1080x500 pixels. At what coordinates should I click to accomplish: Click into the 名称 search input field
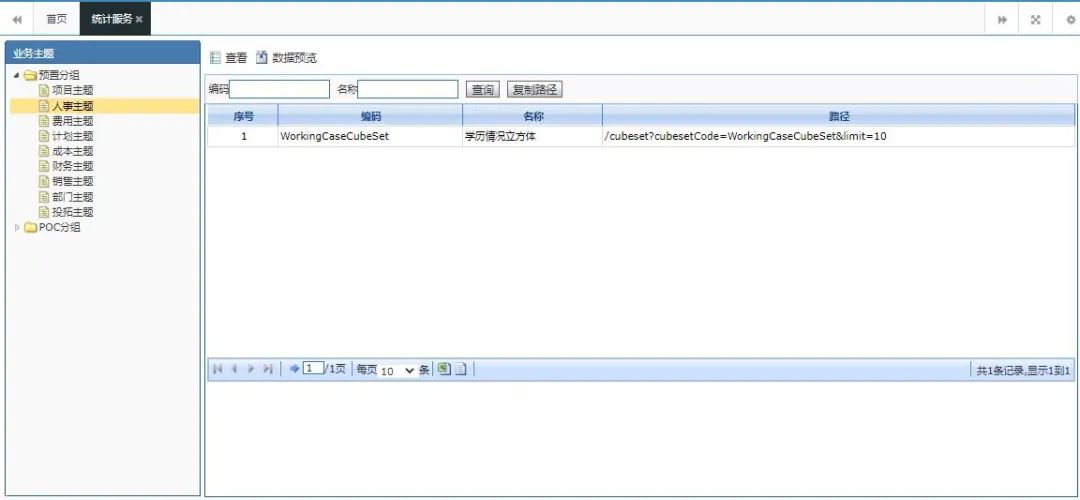(408, 90)
